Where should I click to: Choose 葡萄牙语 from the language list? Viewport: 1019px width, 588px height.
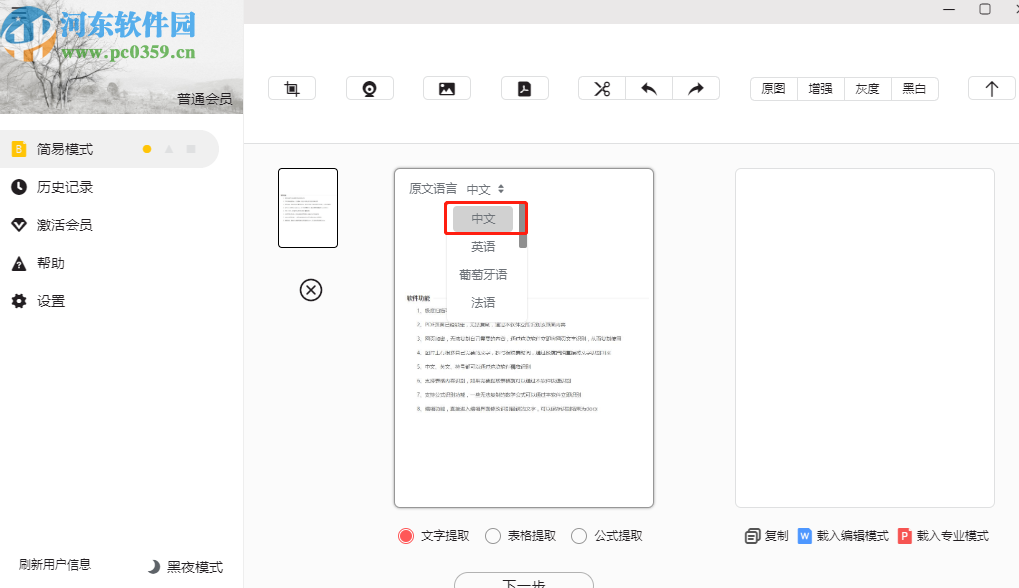point(483,274)
